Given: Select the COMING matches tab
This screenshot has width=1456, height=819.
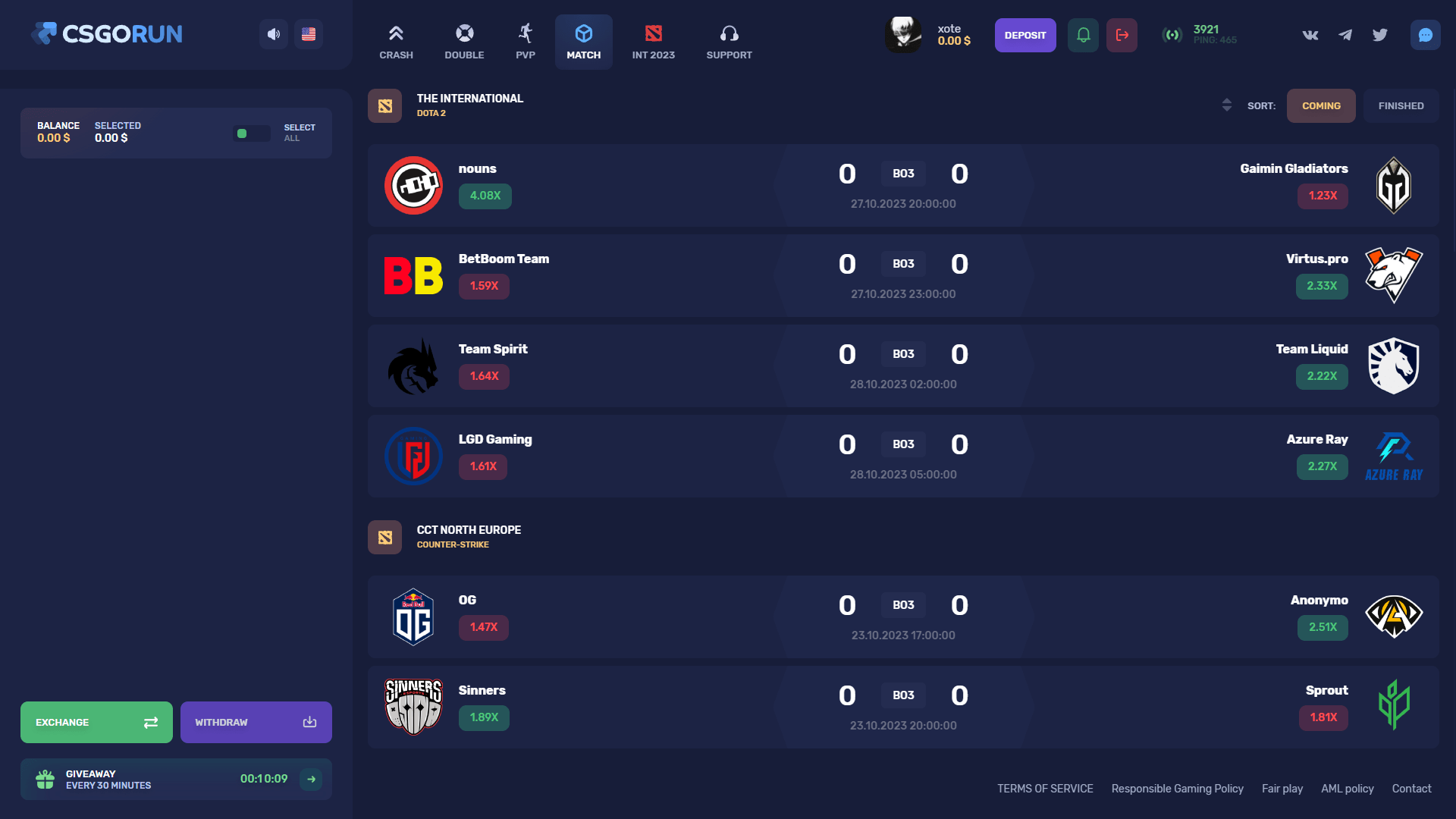Looking at the screenshot, I should pos(1320,105).
